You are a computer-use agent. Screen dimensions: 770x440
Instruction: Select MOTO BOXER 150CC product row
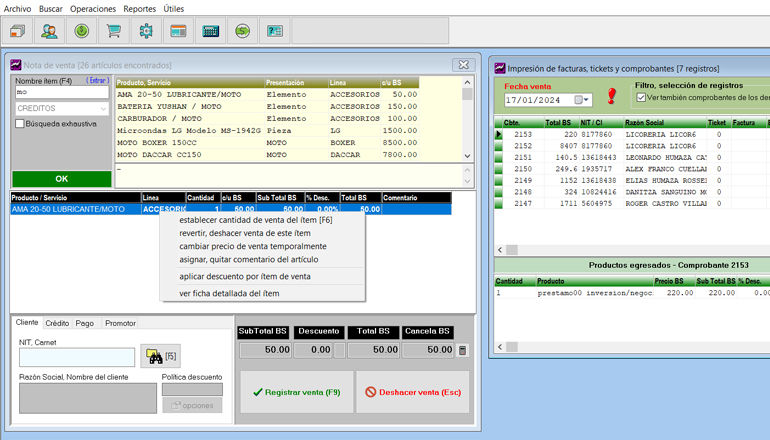click(x=267, y=142)
